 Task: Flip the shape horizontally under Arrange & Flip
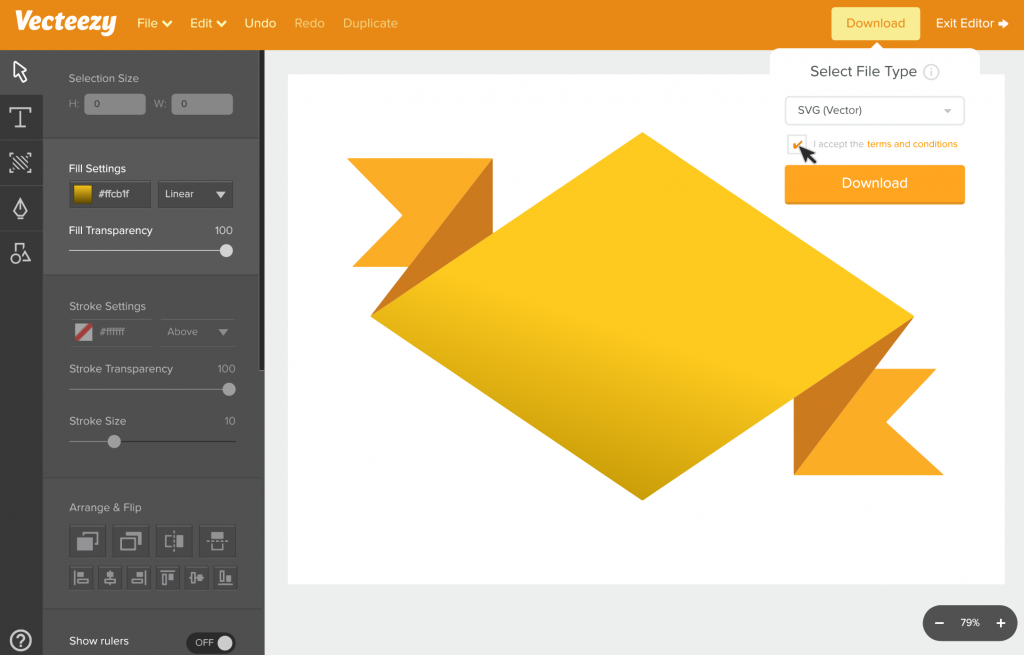coord(174,541)
